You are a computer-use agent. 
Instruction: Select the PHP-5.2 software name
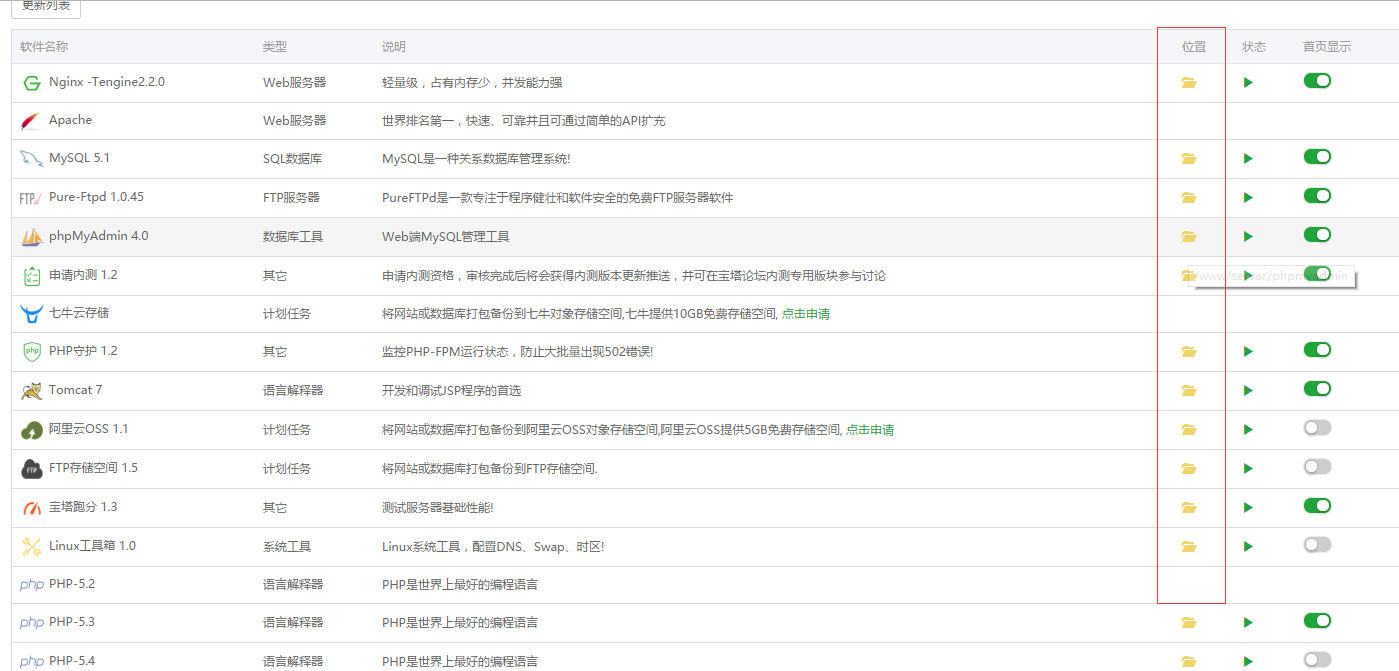click(x=72, y=584)
